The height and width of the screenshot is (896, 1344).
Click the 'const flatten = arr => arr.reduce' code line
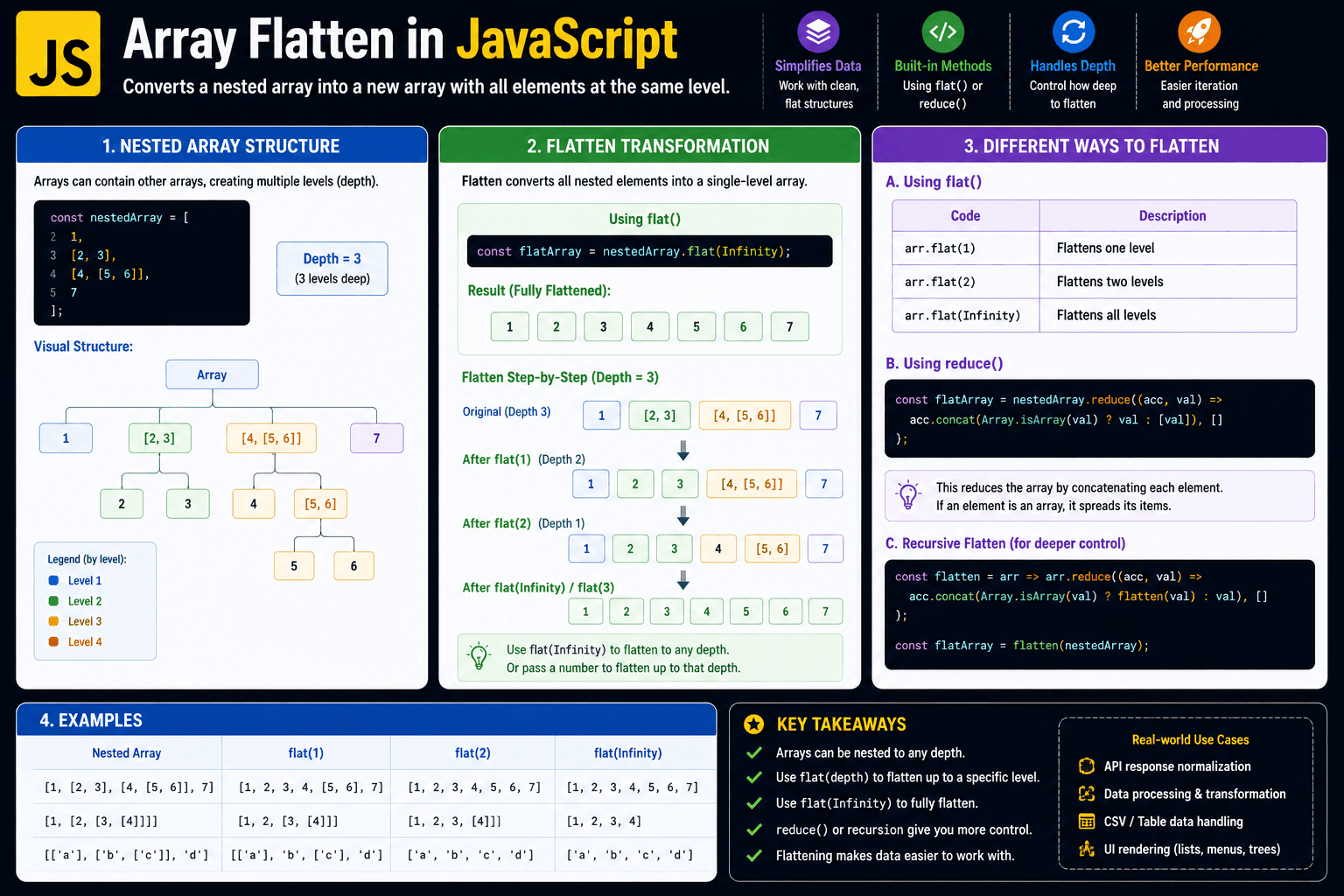pyautogui.click(x=1048, y=577)
